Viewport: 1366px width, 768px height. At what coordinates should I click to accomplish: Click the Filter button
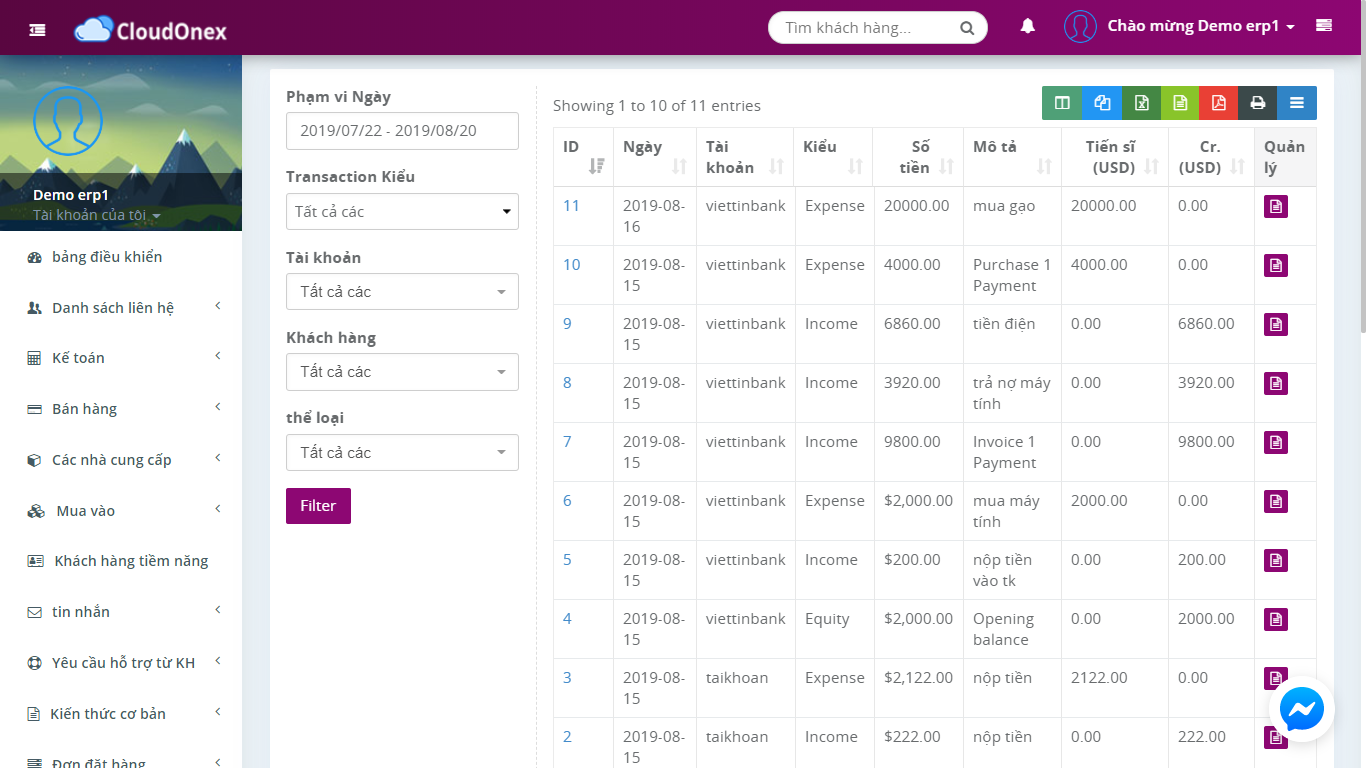point(318,506)
